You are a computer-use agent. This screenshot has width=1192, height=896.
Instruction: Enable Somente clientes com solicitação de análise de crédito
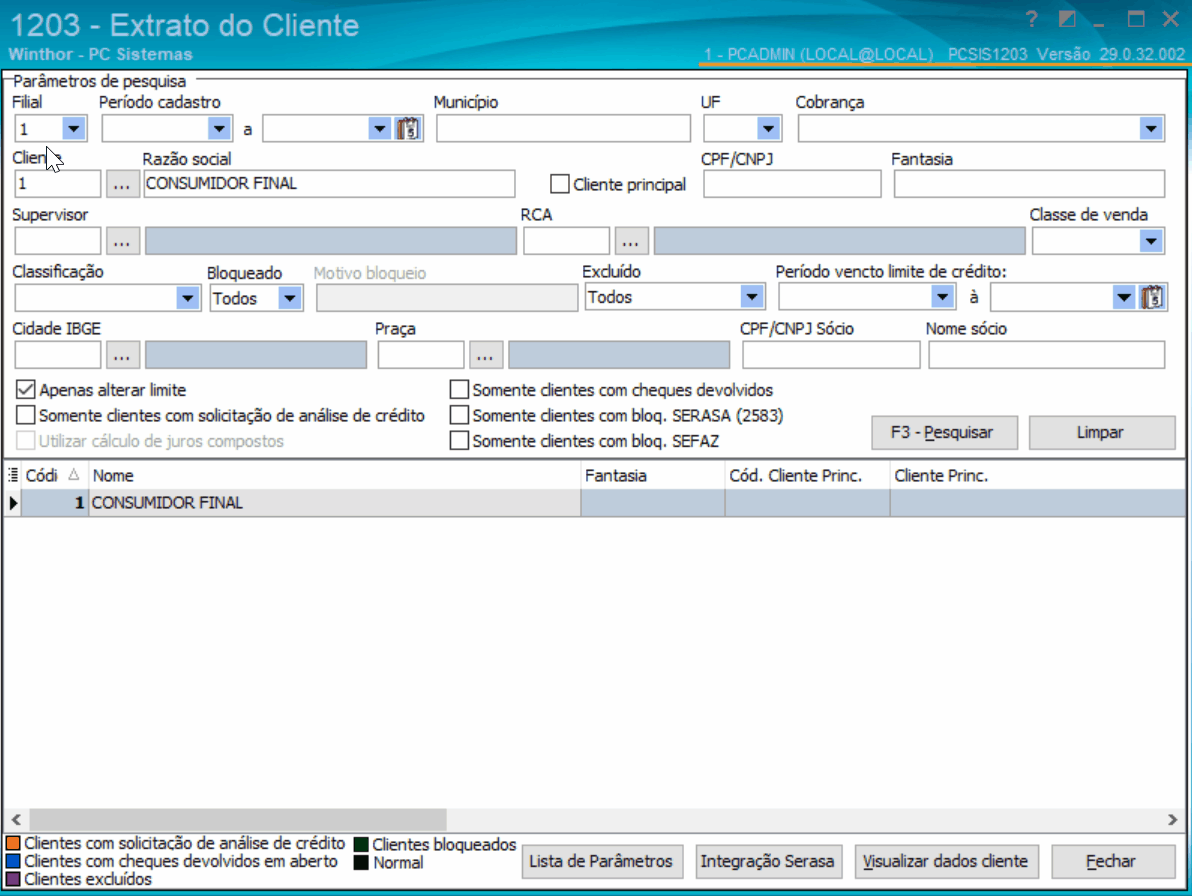(x=25, y=415)
